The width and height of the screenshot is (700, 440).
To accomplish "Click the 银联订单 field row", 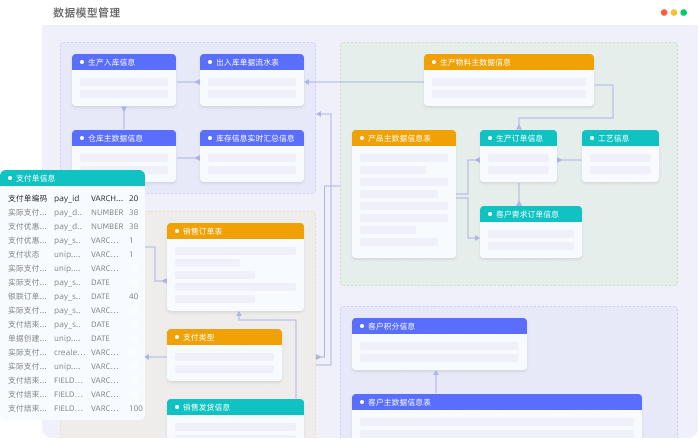I will click(x=72, y=296).
